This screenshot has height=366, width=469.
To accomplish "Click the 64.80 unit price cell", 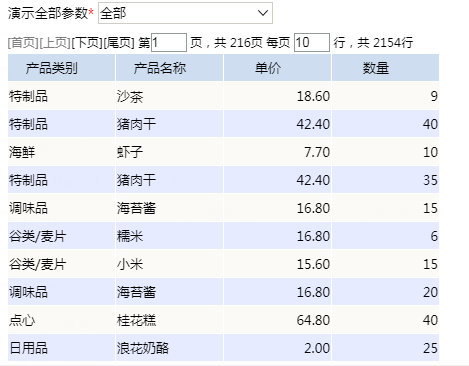I will (277, 320).
